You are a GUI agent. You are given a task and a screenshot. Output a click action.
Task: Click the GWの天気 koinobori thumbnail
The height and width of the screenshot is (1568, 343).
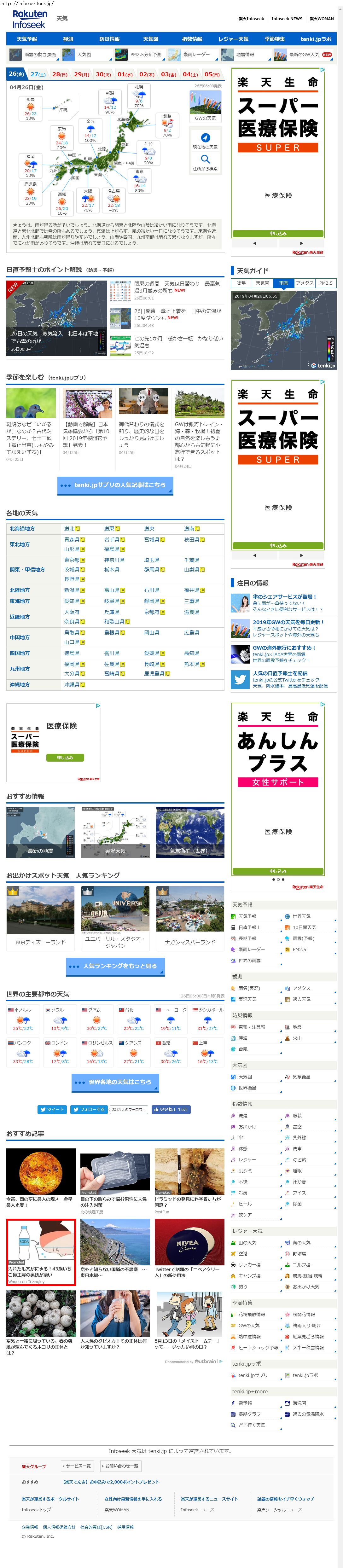click(205, 103)
